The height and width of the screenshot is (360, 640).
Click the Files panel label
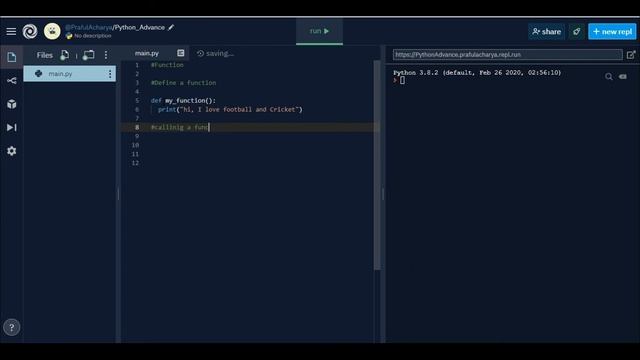pyautogui.click(x=44, y=55)
